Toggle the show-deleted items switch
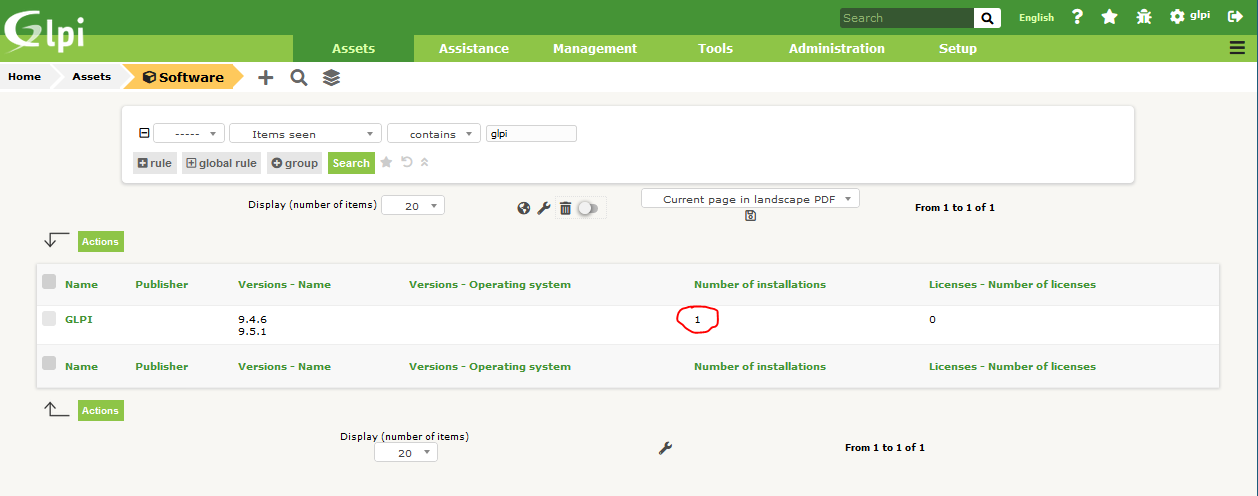 pyautogui.click(x=588, y=208)
